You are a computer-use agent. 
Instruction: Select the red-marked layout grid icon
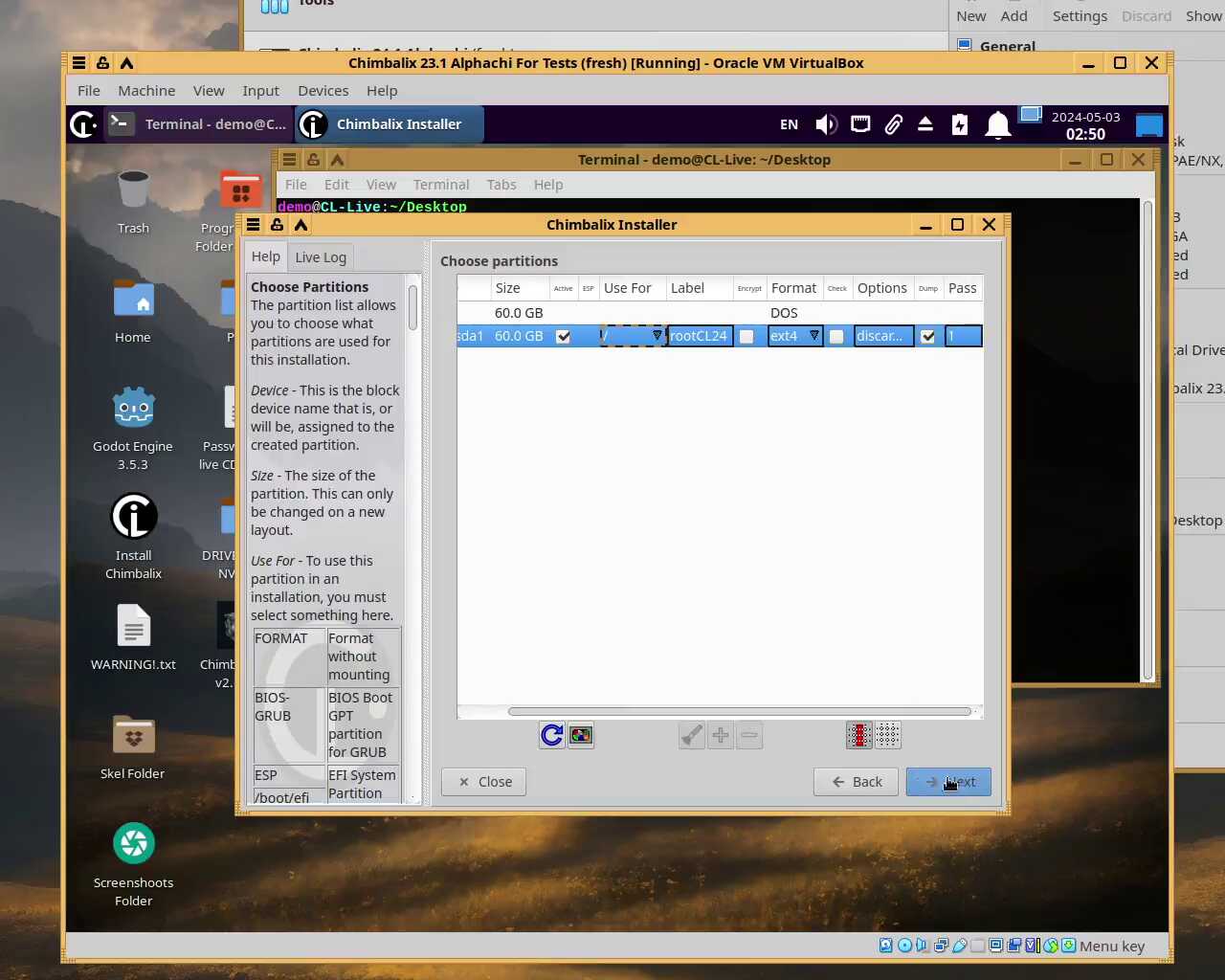(x=859, y=735)
